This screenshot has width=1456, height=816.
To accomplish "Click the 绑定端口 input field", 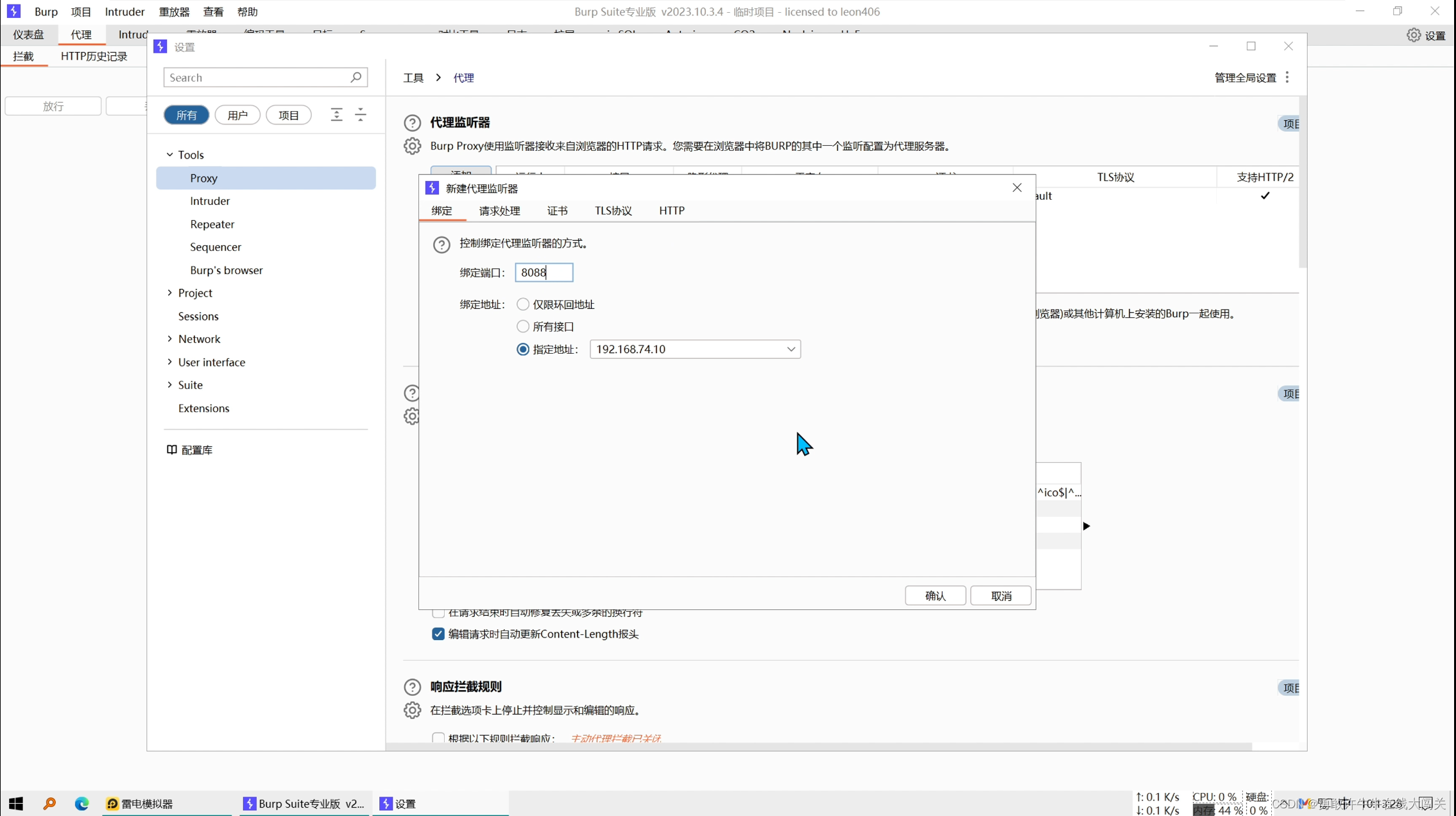I will tap(544, 272).
